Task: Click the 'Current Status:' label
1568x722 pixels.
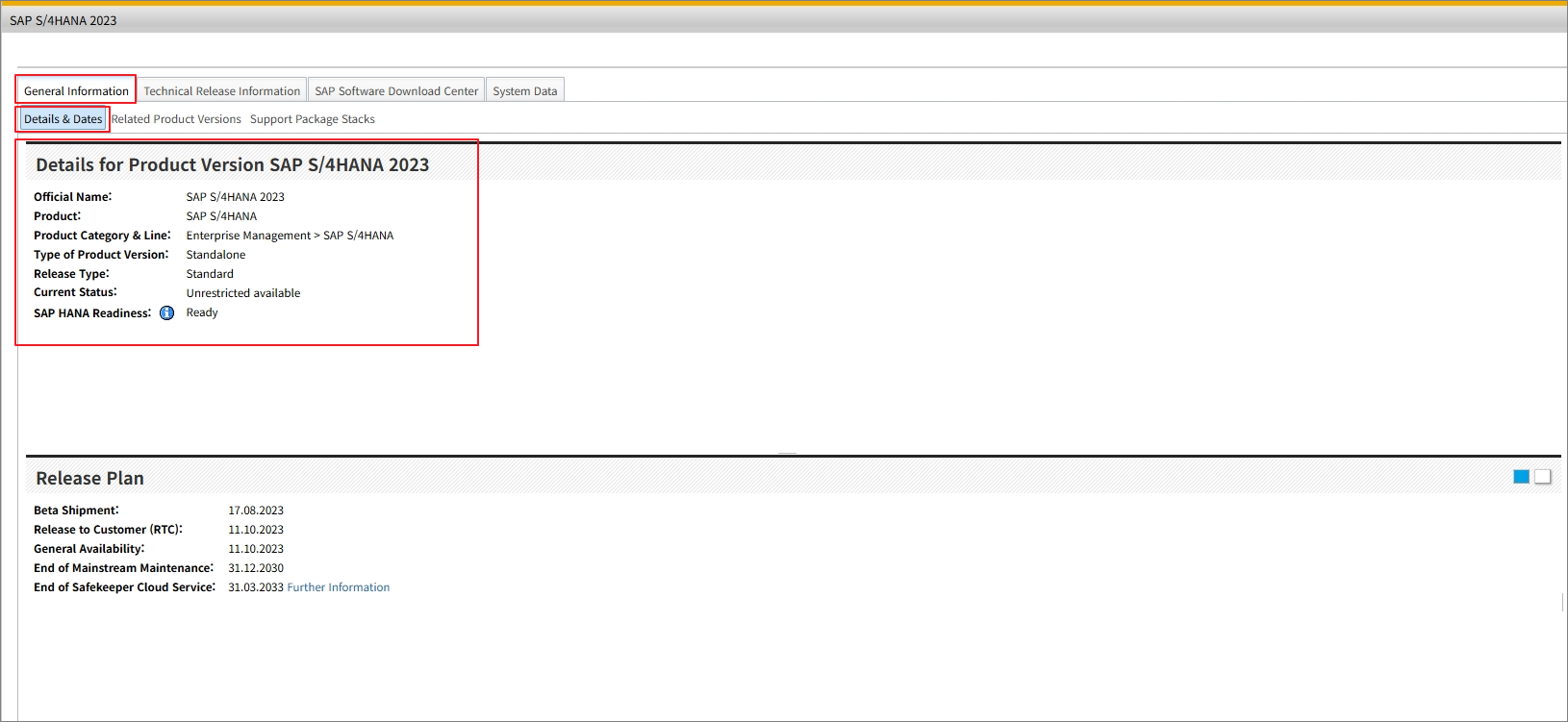Action: [x=75, y=292]
